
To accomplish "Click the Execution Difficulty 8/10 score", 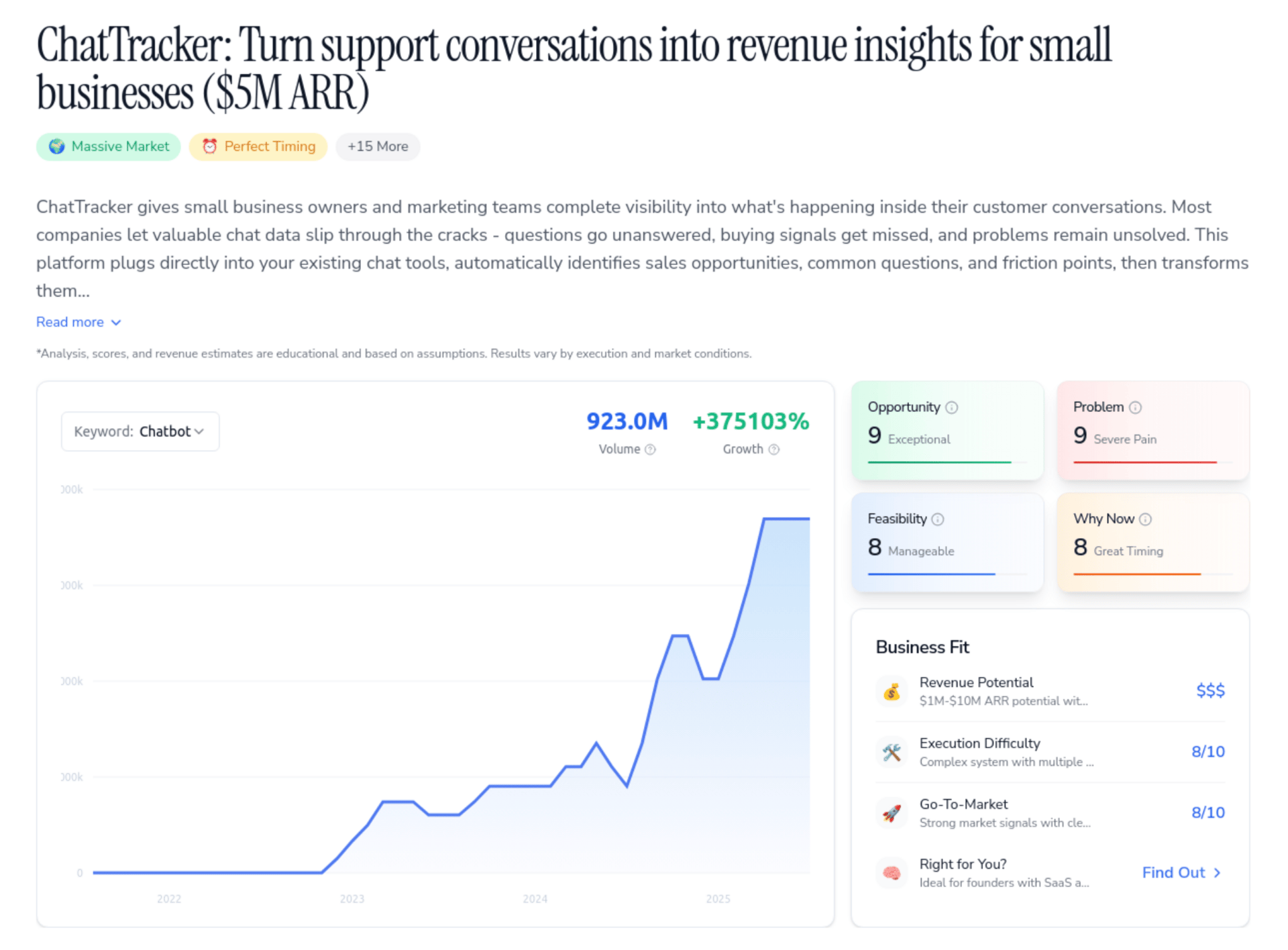I will [x=1208, y=751].
